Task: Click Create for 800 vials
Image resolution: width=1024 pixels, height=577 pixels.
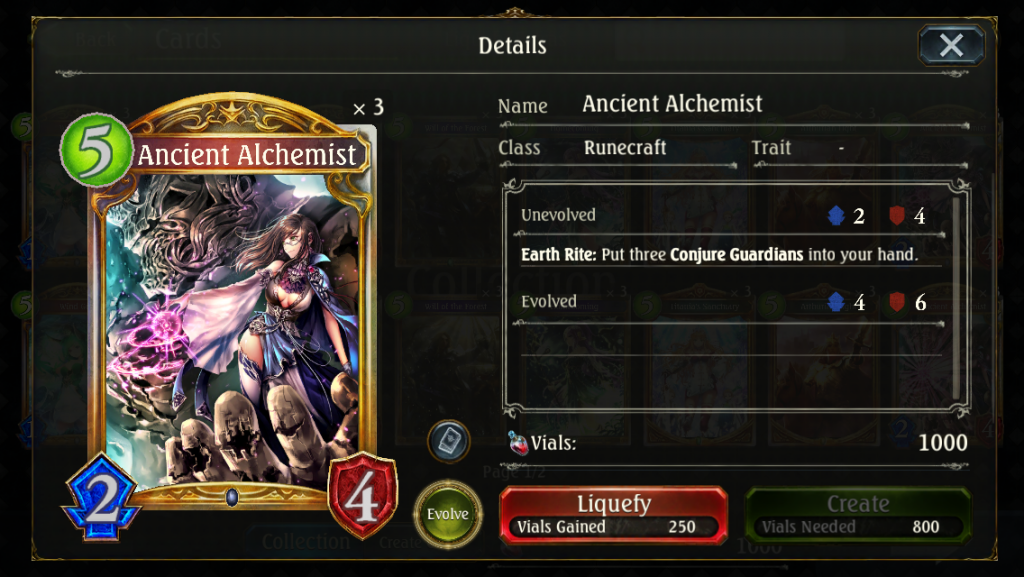Action: [x=857, y=515]
